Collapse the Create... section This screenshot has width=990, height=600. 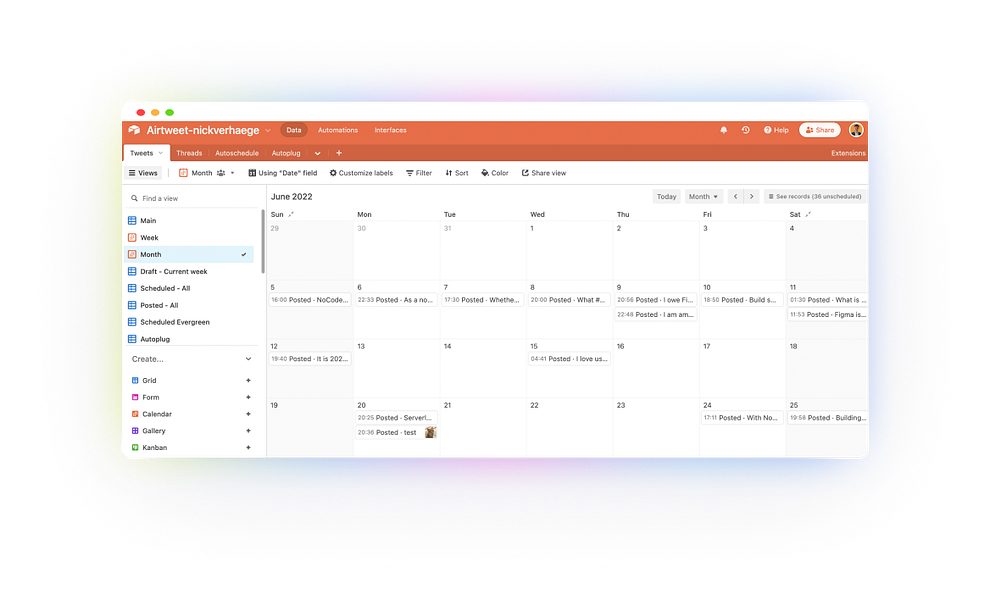pos(248,359)
